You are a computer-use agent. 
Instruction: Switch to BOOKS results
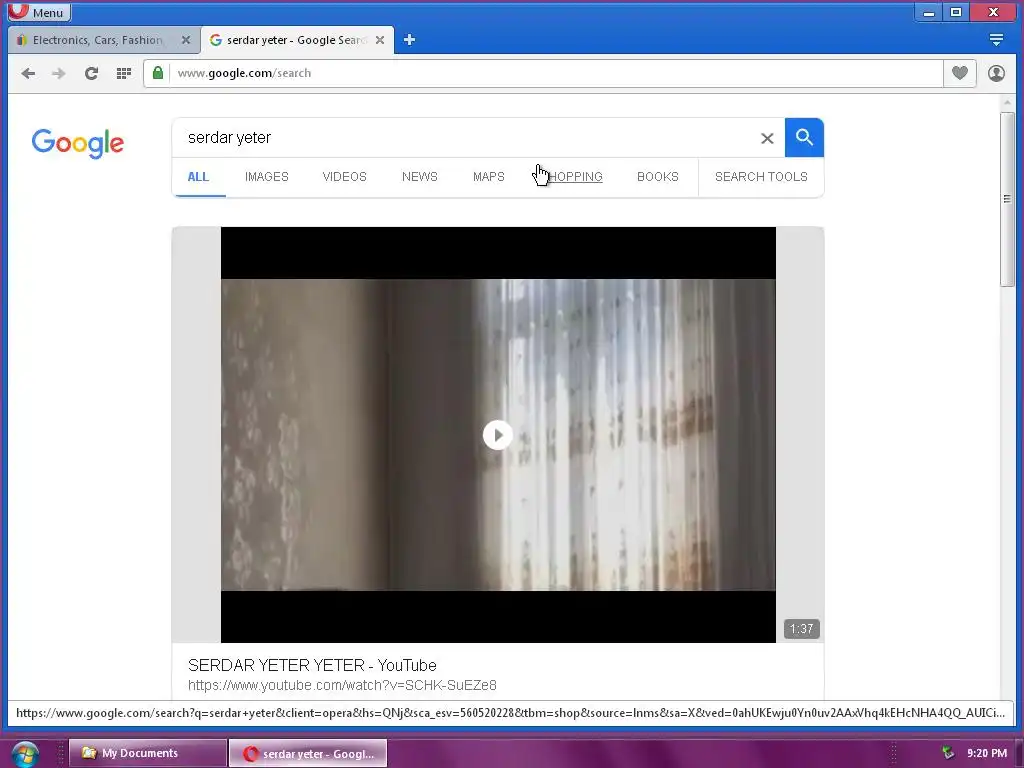click(658, 177)
